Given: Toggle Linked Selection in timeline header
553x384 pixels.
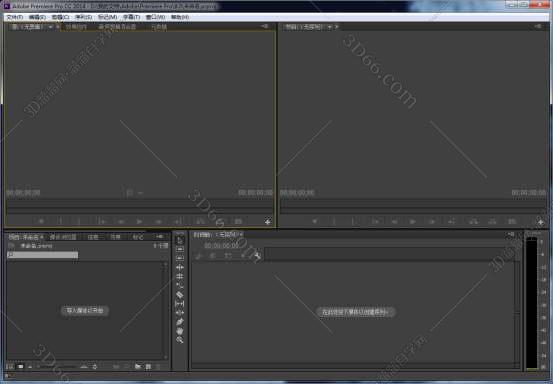Looking at the screenshot, I should (228, 256).
